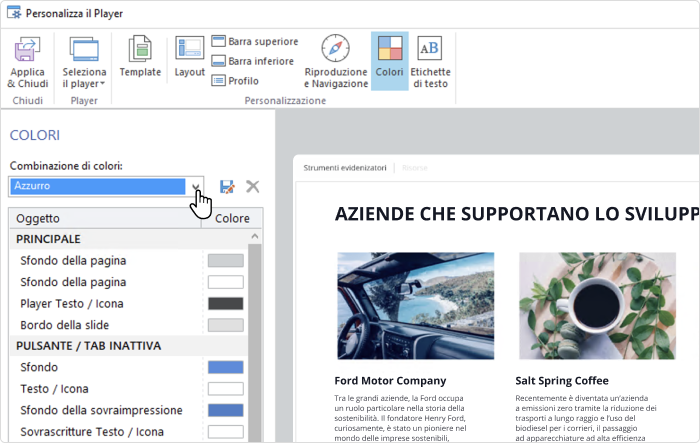Click blue Sfondo swatch under PULSANTE / TAB INATTIVA
This screenshot has height=443, width=700.
point(225,367)
